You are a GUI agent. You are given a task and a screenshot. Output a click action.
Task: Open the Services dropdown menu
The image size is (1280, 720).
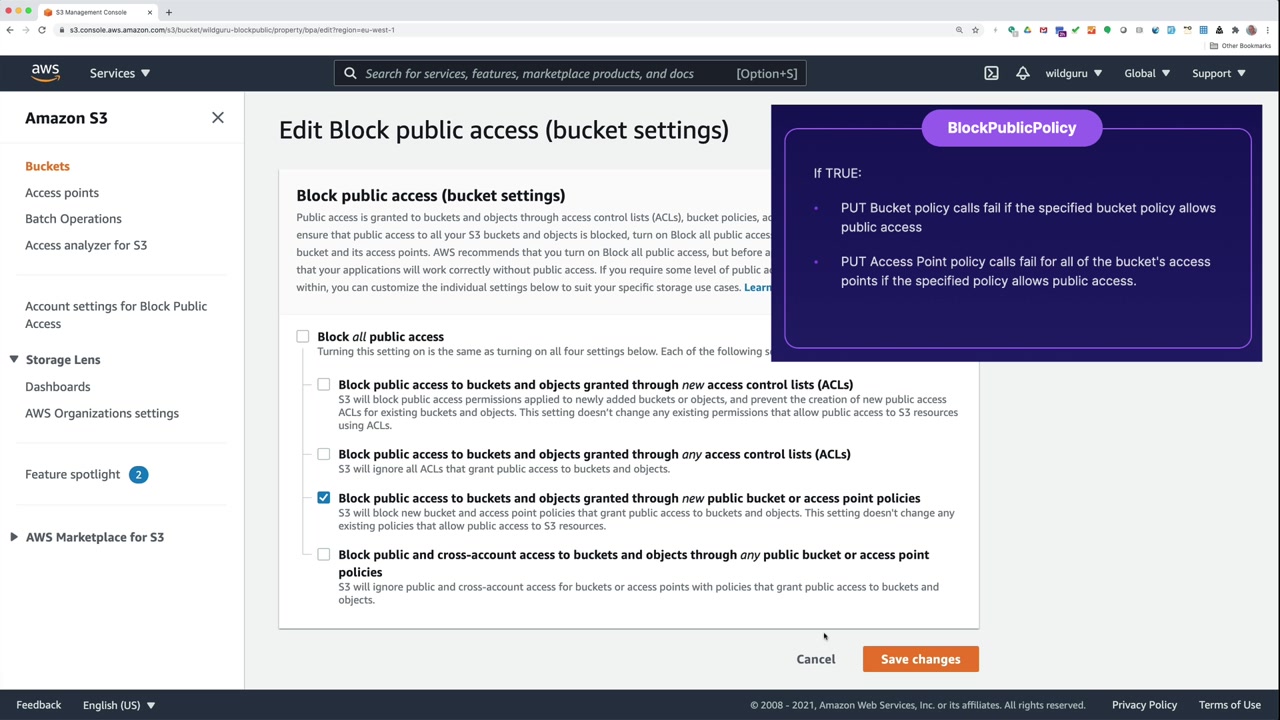119,73
